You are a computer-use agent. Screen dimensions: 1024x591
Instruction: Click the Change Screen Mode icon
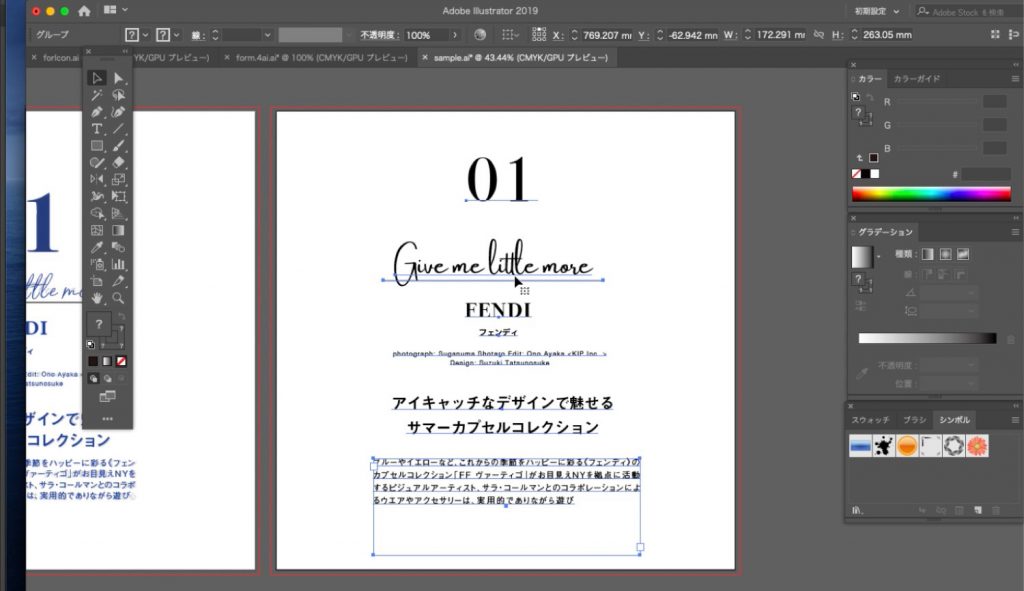click(x=107, y=396)
